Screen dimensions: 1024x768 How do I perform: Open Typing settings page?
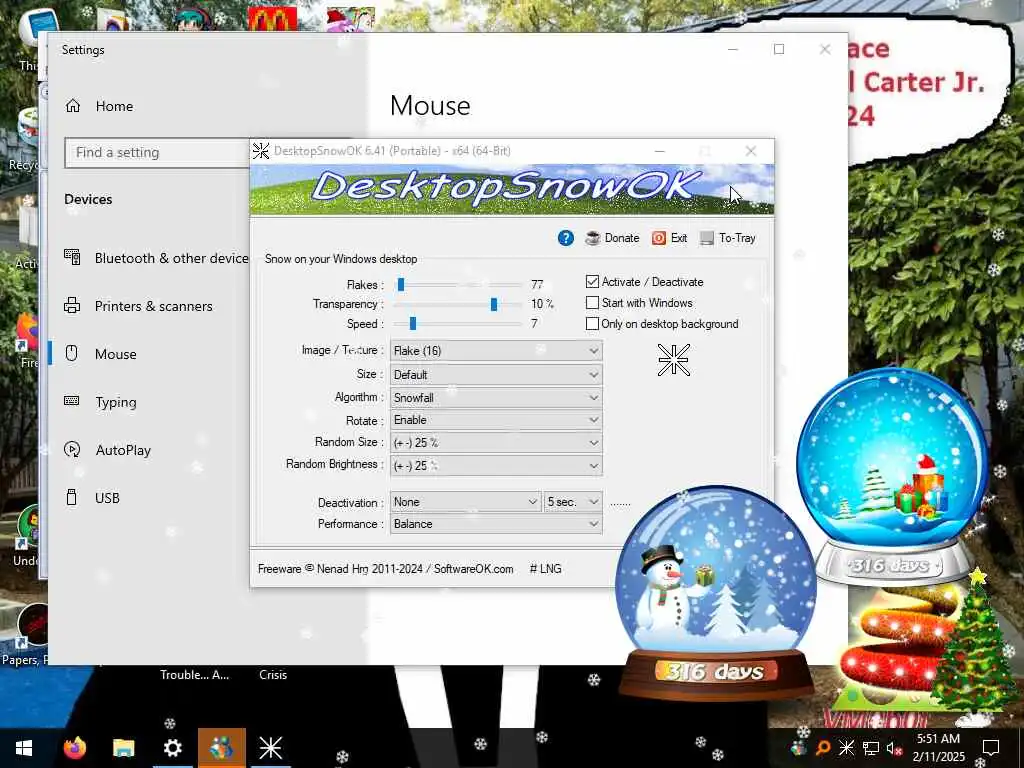tap(116, 402)
